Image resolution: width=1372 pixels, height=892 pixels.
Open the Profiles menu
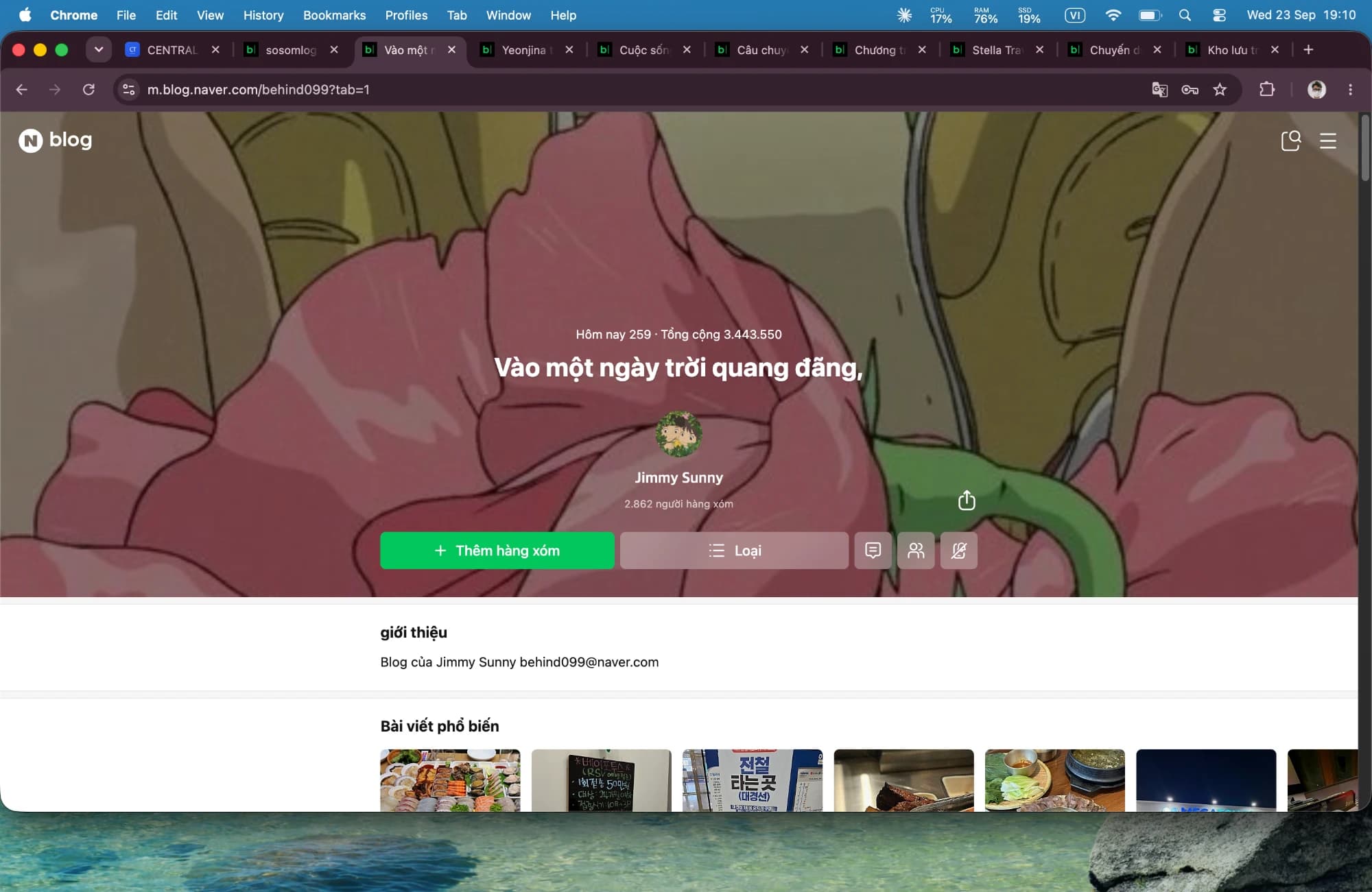coord(406,15)
